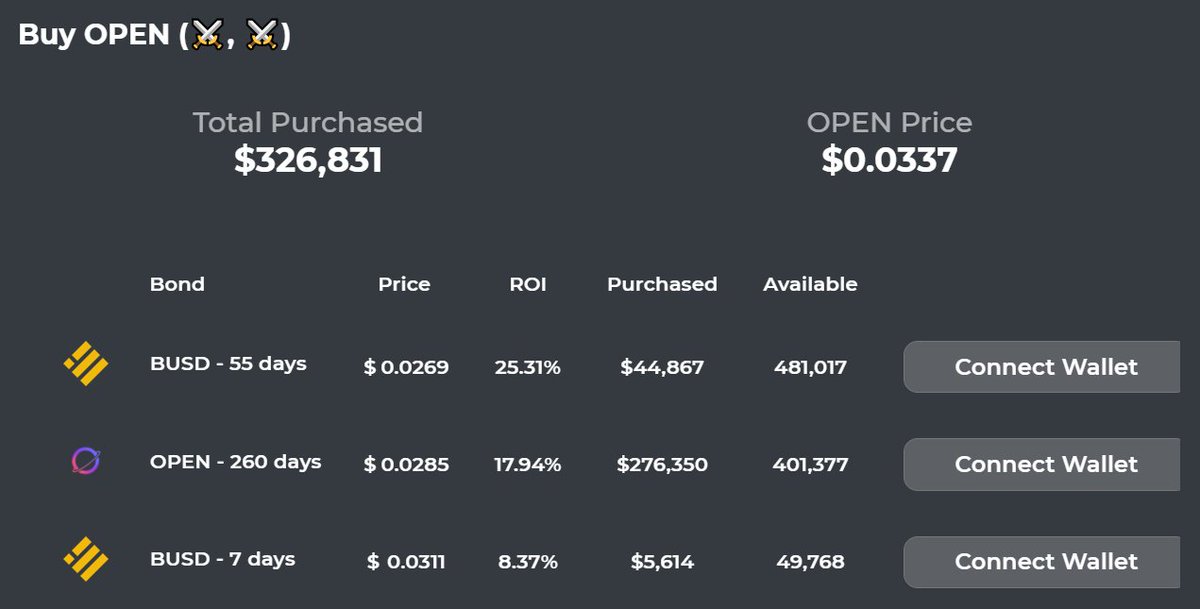Screen dimensions: 1200x609
Task: Sort by the ROI column header
Action: coord(528,284)
